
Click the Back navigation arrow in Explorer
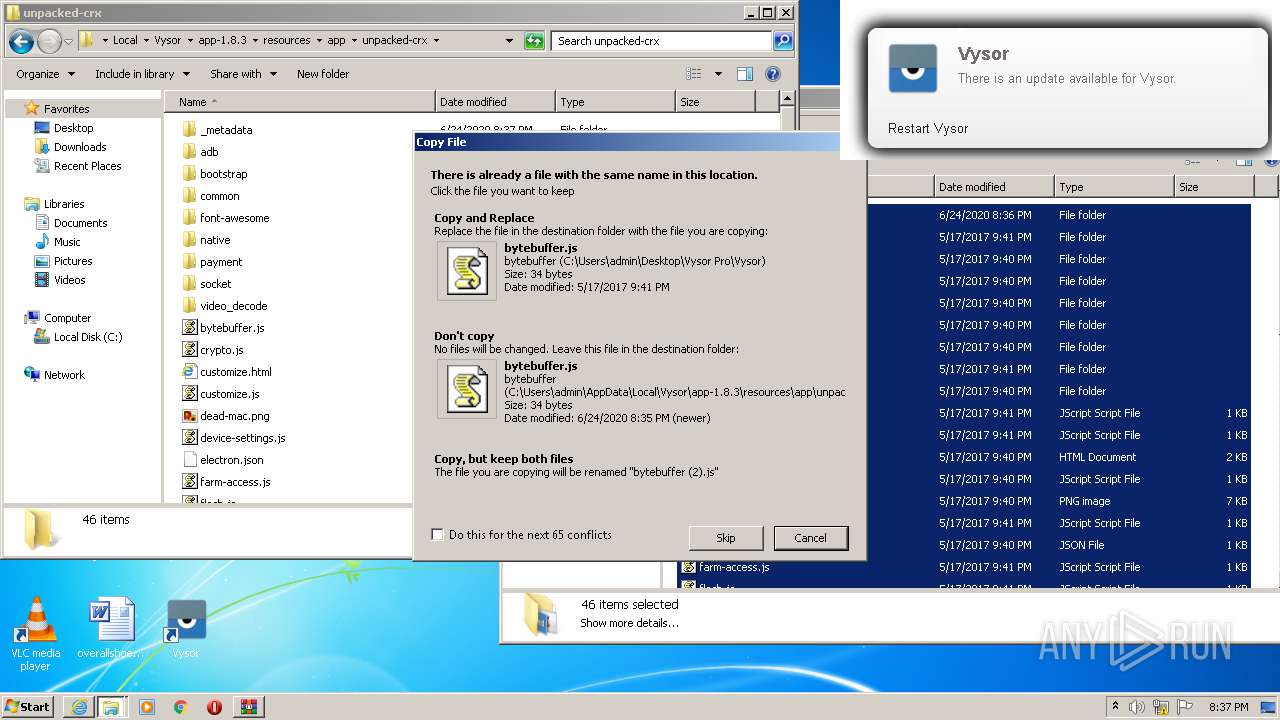[x=21, y=41]
